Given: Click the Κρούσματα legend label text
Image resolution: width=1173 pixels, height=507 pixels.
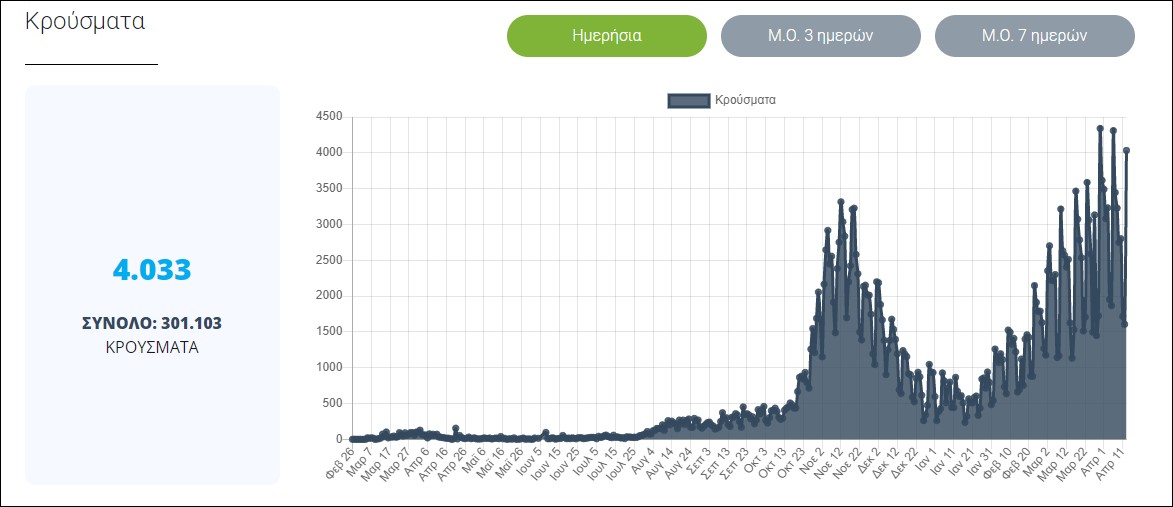Looking at the screenshot, I should pos(745,100).
